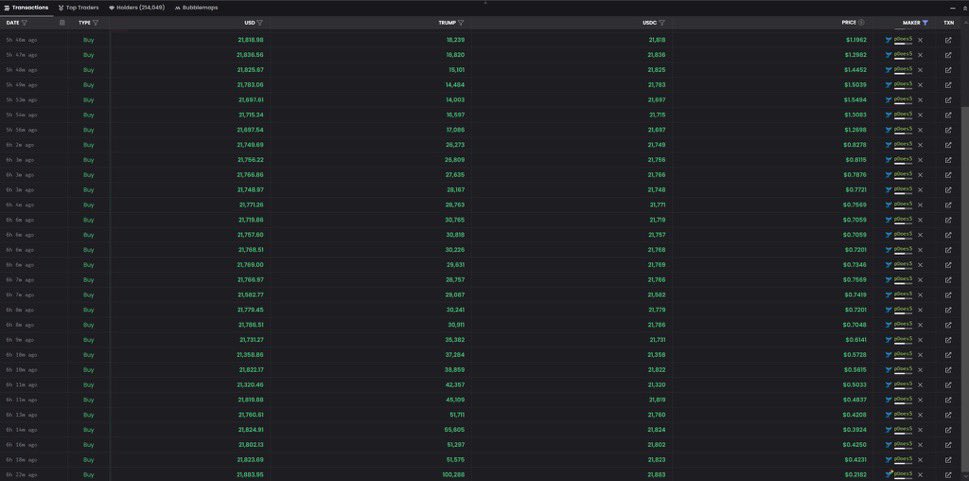This screenshot has height=481, width=969.
Task: Switch to the Top Traders tab
Action: 78,7
